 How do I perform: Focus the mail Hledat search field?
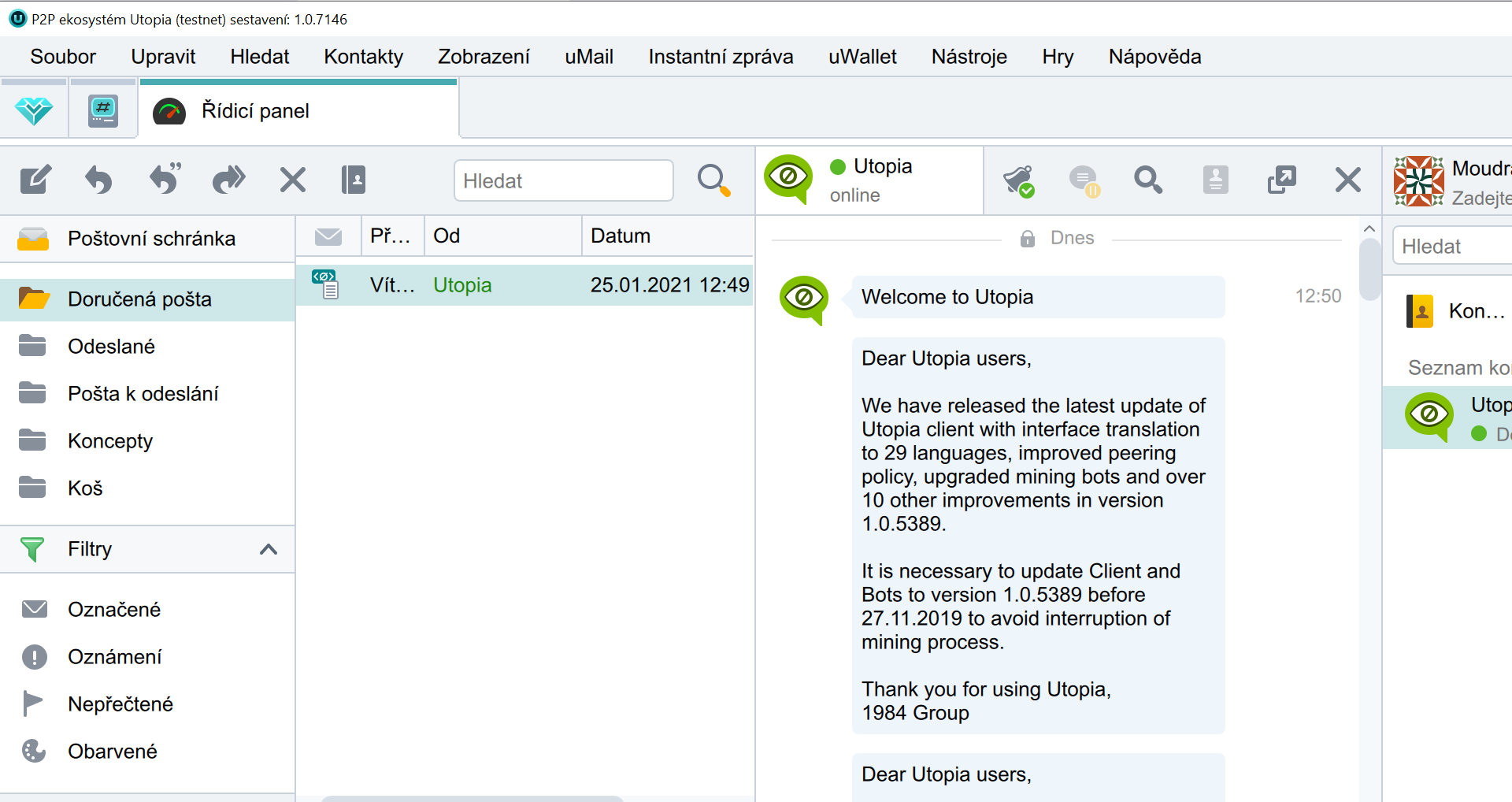tap(564, 180)
